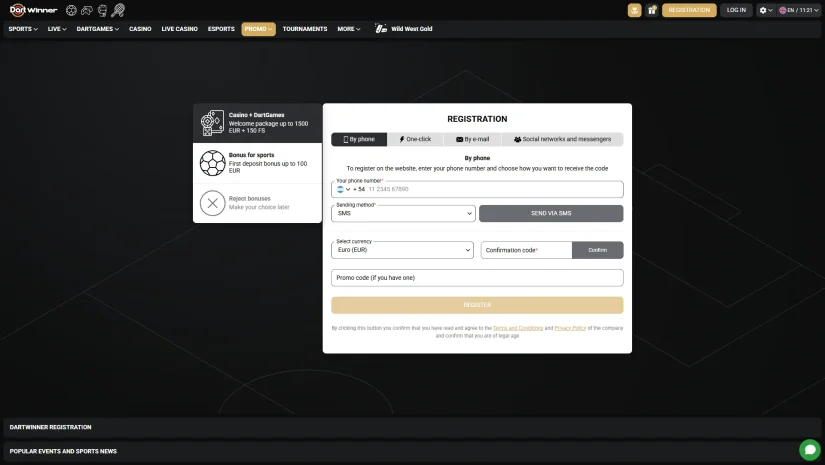Expand the DARTWINNER REGISTRATION section
This screenshot has width=825, height=465.
[412, 427]
